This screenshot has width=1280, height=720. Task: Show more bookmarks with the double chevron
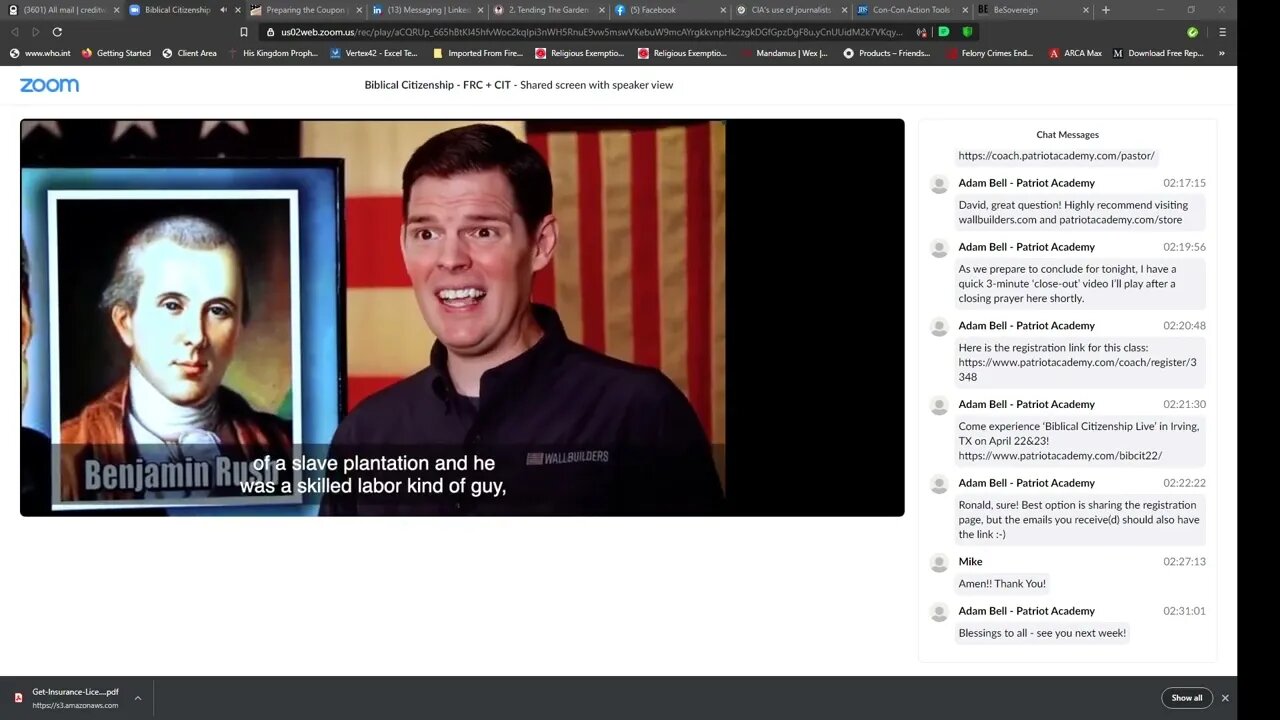1221,53
